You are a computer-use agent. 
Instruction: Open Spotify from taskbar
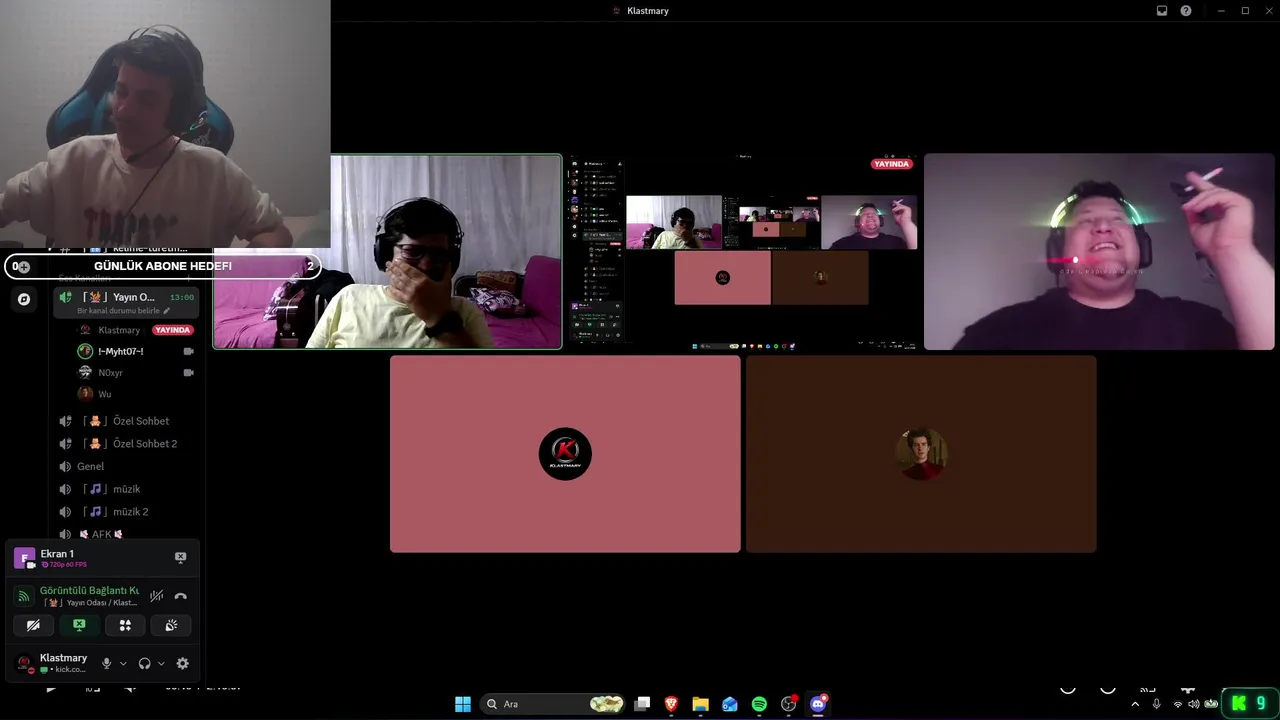click(759, 704)
